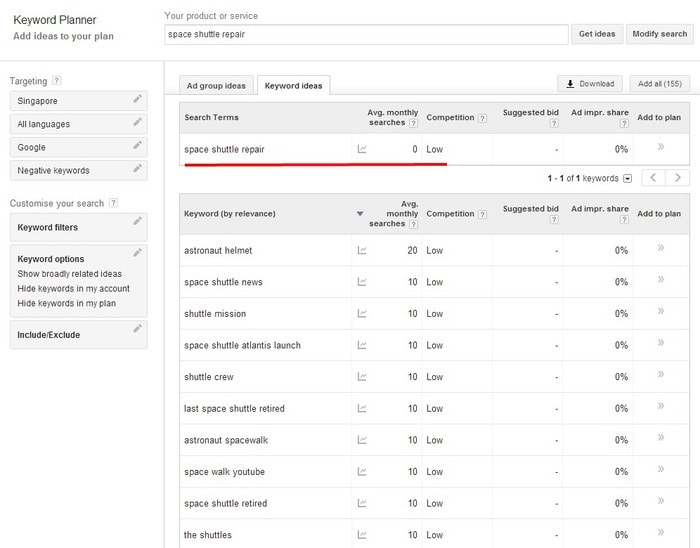
Task: Edit the Singapore location targeting pencil icon
Action: tap(138, 99)
